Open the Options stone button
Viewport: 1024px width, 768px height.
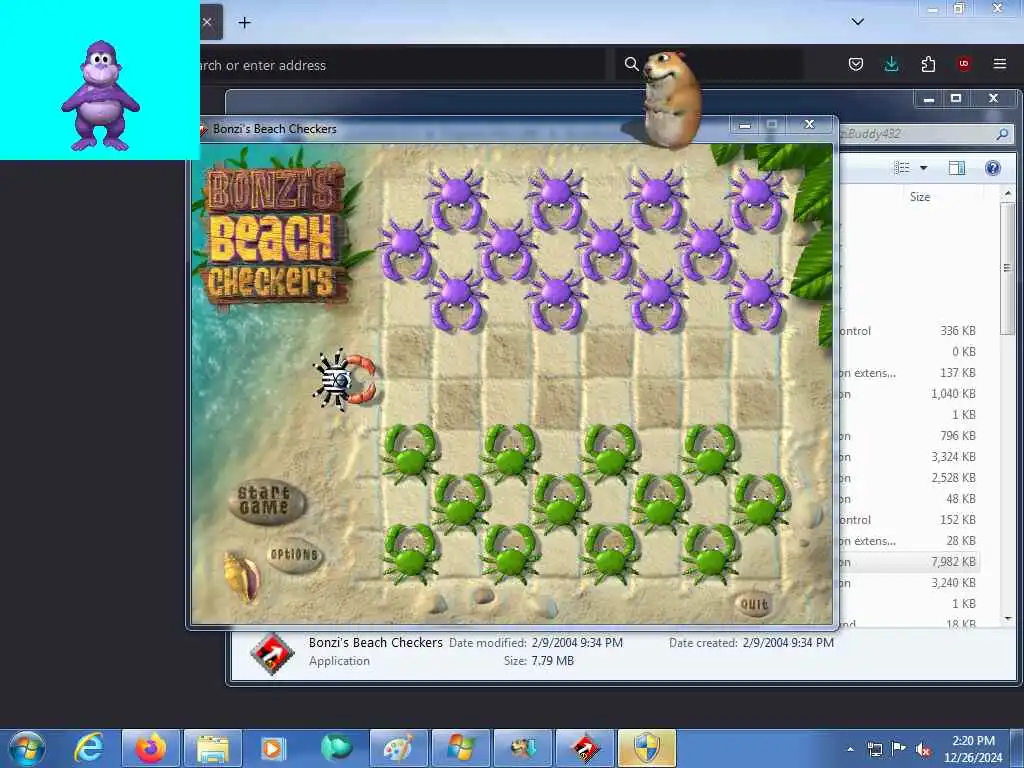[295, 554]
